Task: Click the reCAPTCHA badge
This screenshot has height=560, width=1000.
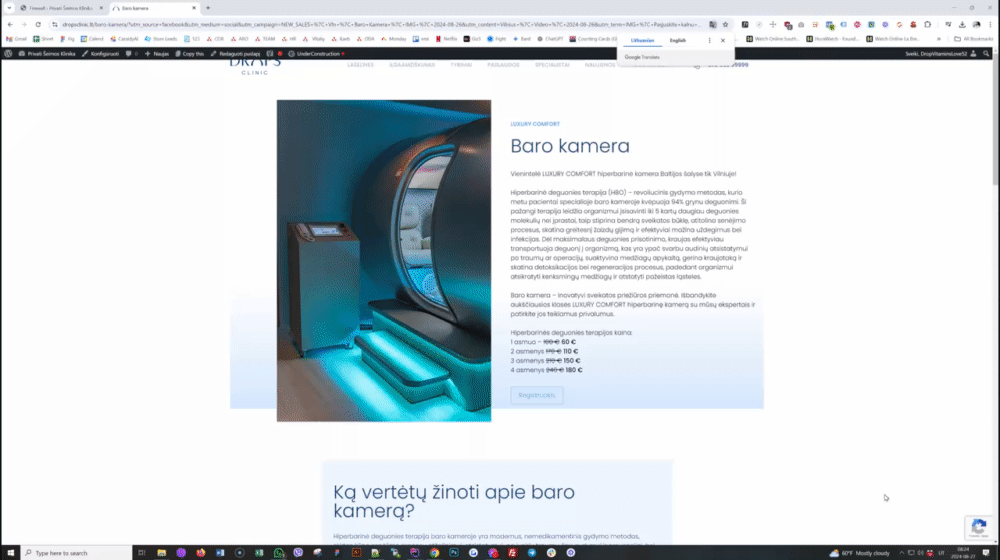Action: (979, 527)
